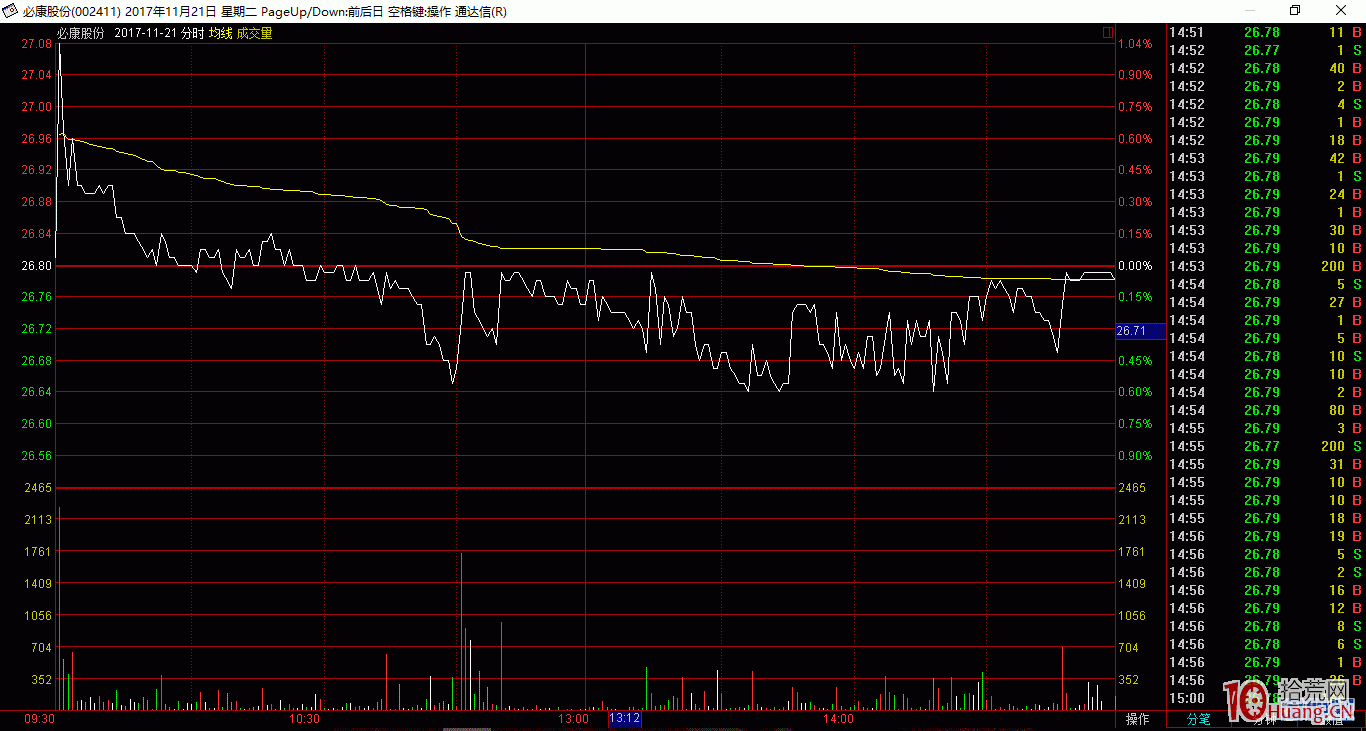Click the 必康股份 name in chart header
Screen dimensions: 1366x731
[x=81, y=33]
